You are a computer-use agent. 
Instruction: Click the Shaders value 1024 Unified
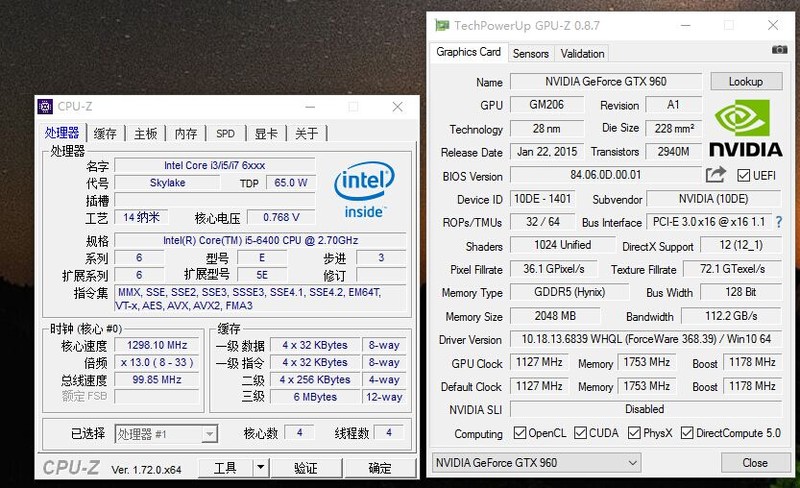[x=563, y=245]
